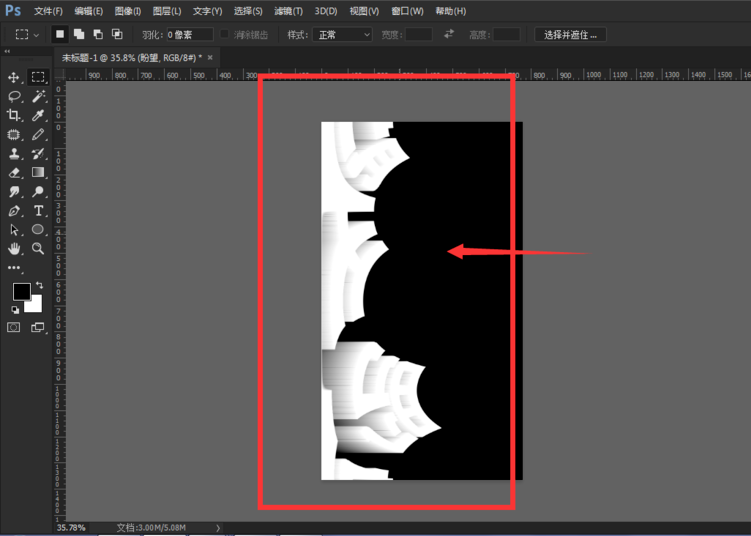Viewport: 751px width, 536px height.
Task: Select the Pen tool
Action: point(14,211)
